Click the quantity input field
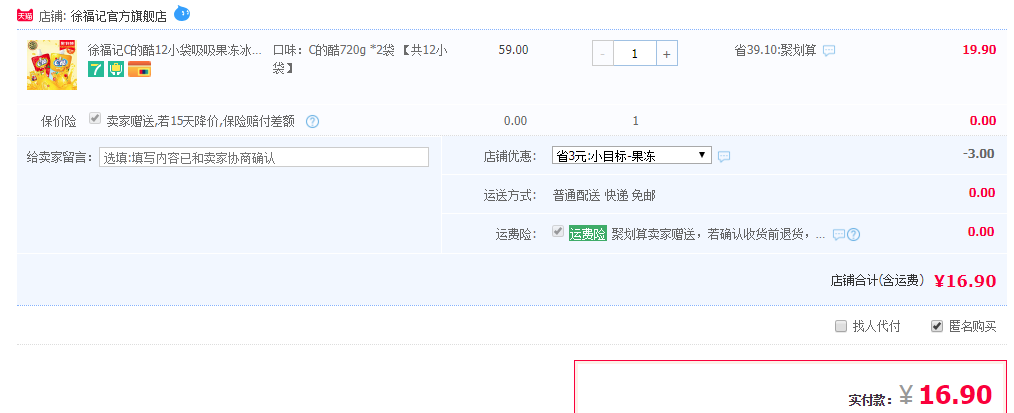Image resolution: width=1014 pixels, height=413 pixels. coord(635,54)
